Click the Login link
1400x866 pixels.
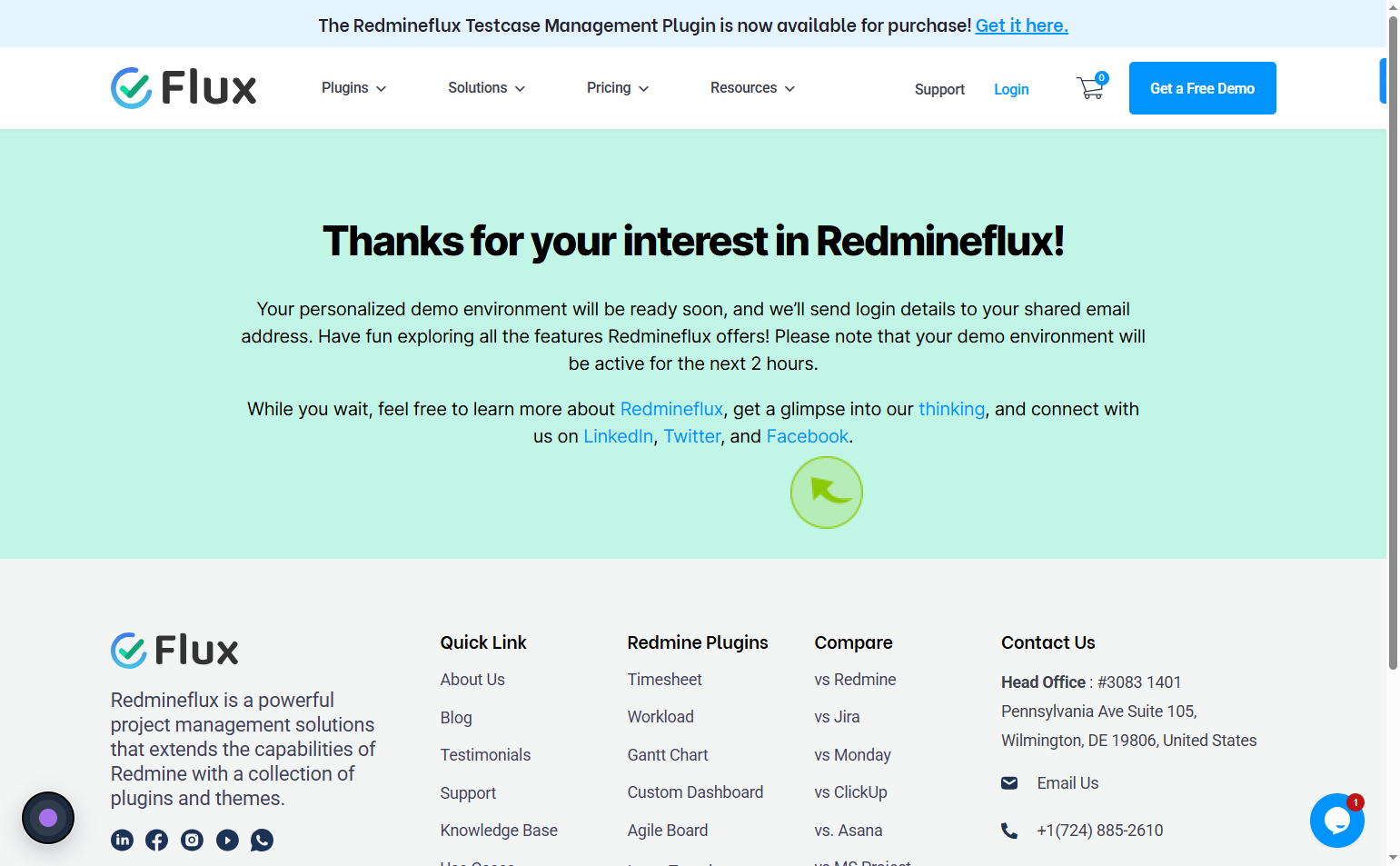(x=1011, y=89)
